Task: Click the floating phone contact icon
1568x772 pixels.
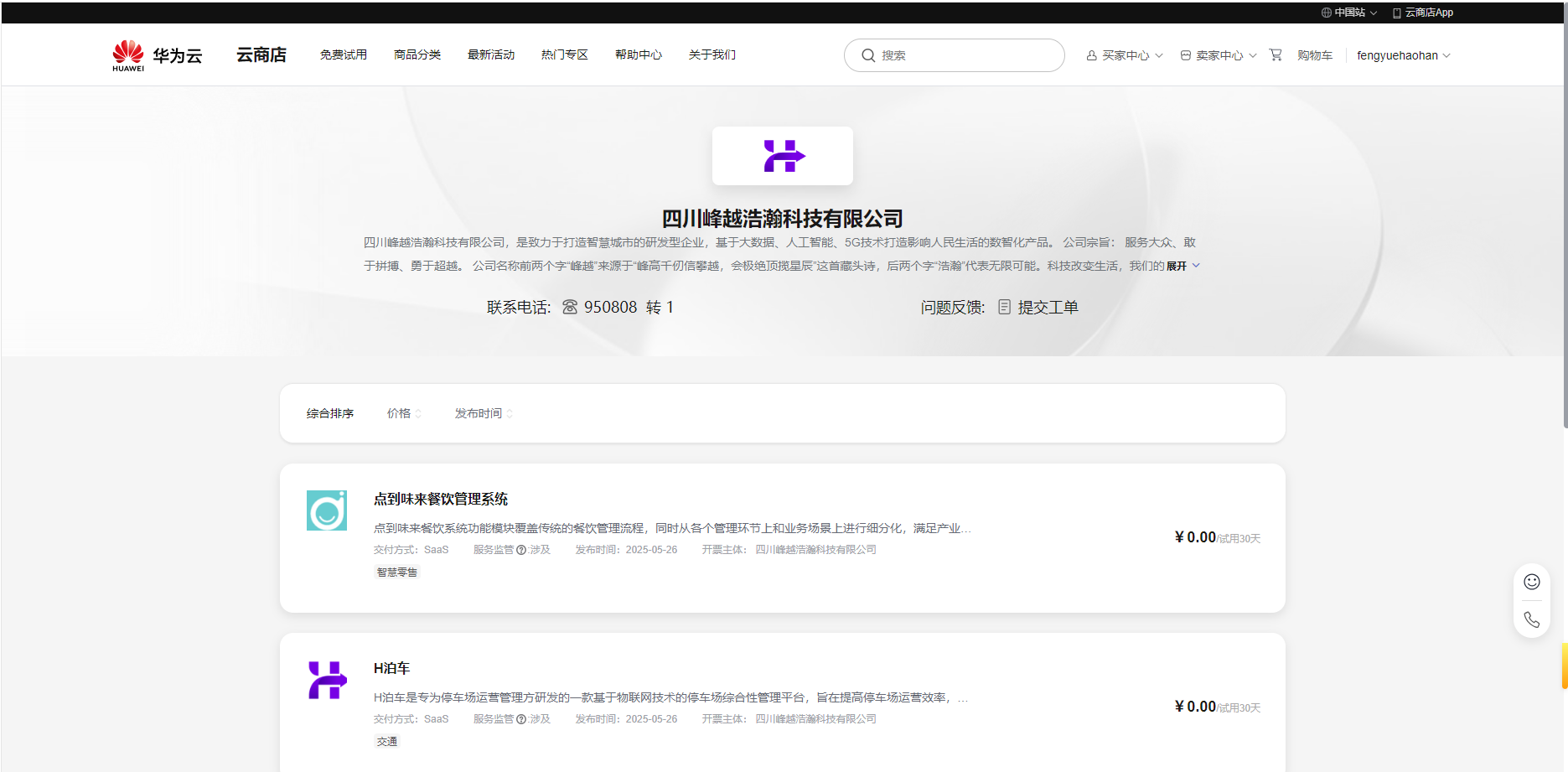Action: pyautogui.click(x=1532, y=619)
